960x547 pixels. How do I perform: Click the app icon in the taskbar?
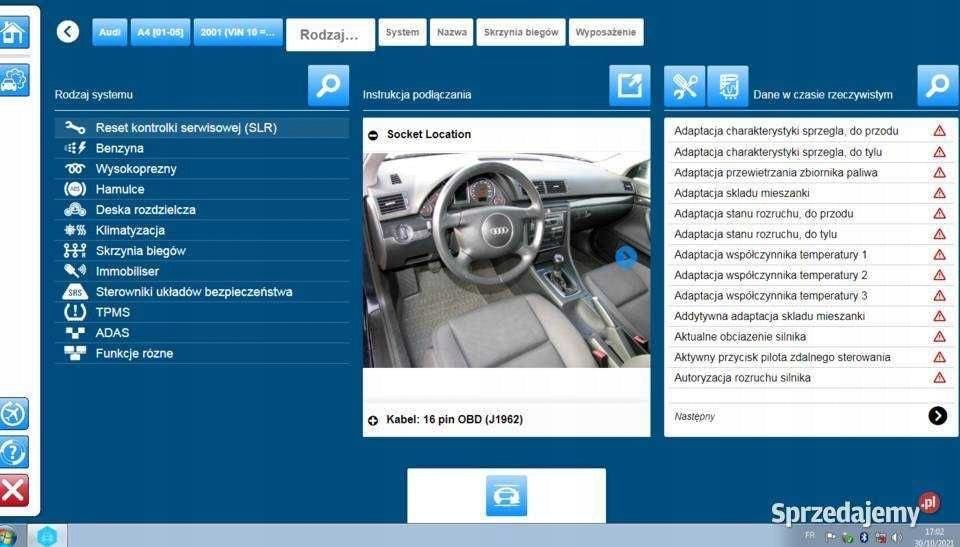(47, 536)
